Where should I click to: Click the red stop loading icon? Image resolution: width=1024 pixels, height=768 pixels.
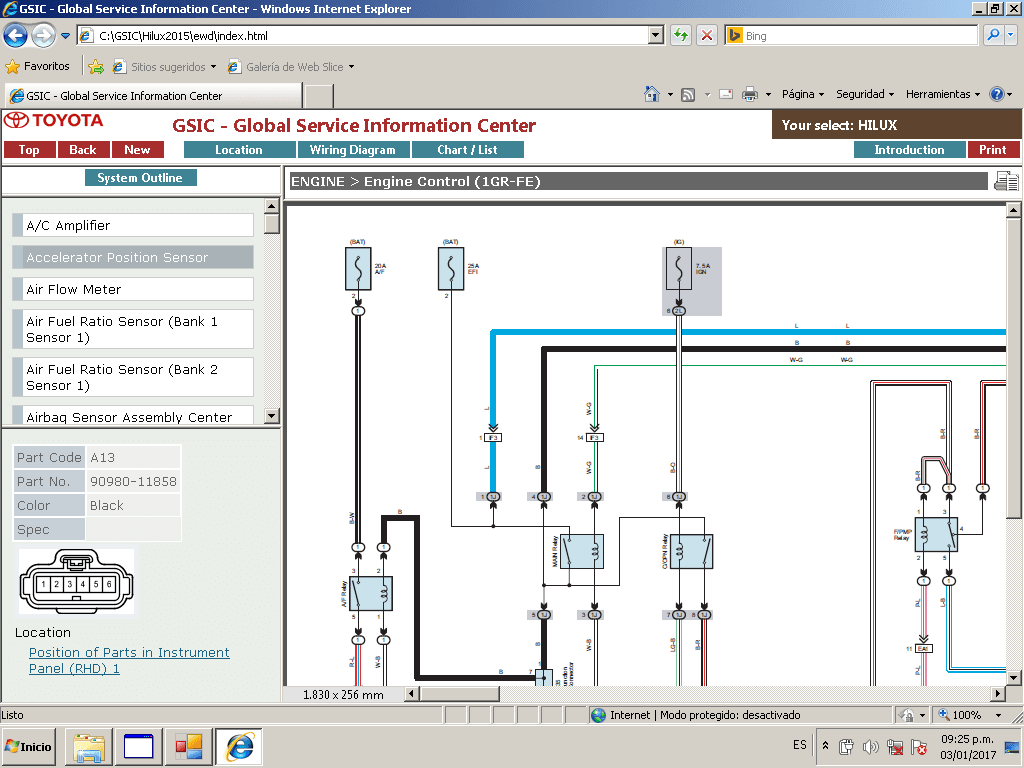707,36
